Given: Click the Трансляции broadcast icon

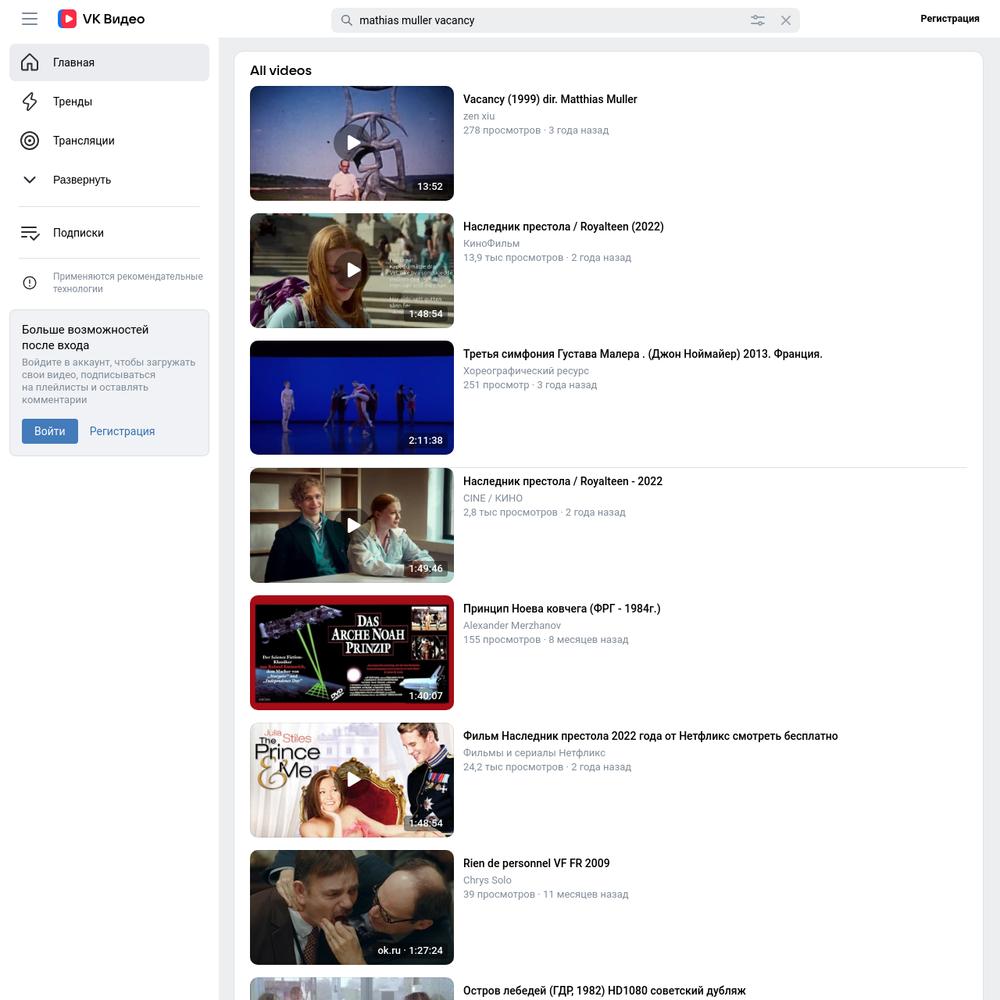Looking at the screenshot, I should click(x=29, y=140).
